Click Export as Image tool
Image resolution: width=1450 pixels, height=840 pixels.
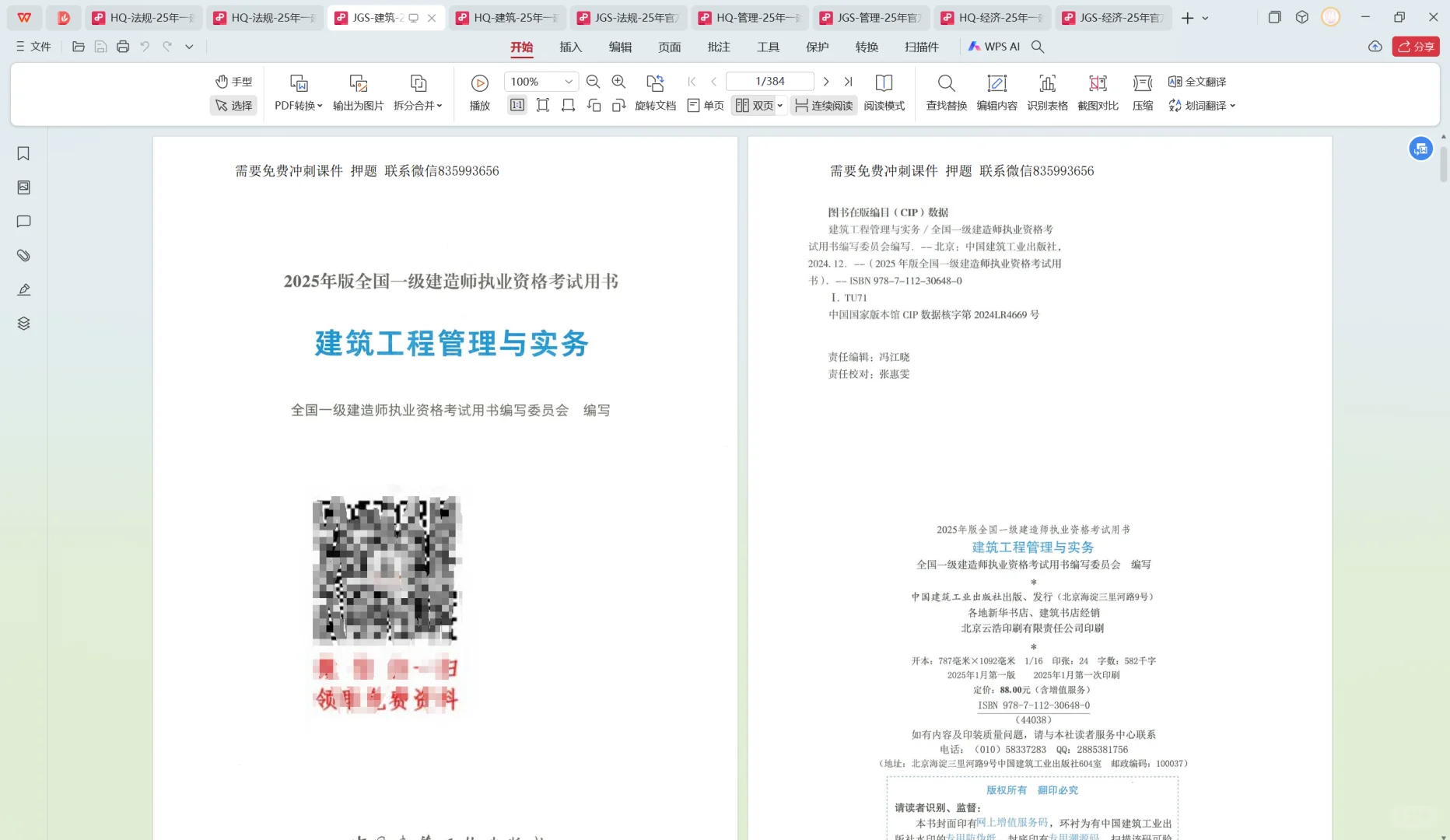pyautogui.click(x=358, y=93)
